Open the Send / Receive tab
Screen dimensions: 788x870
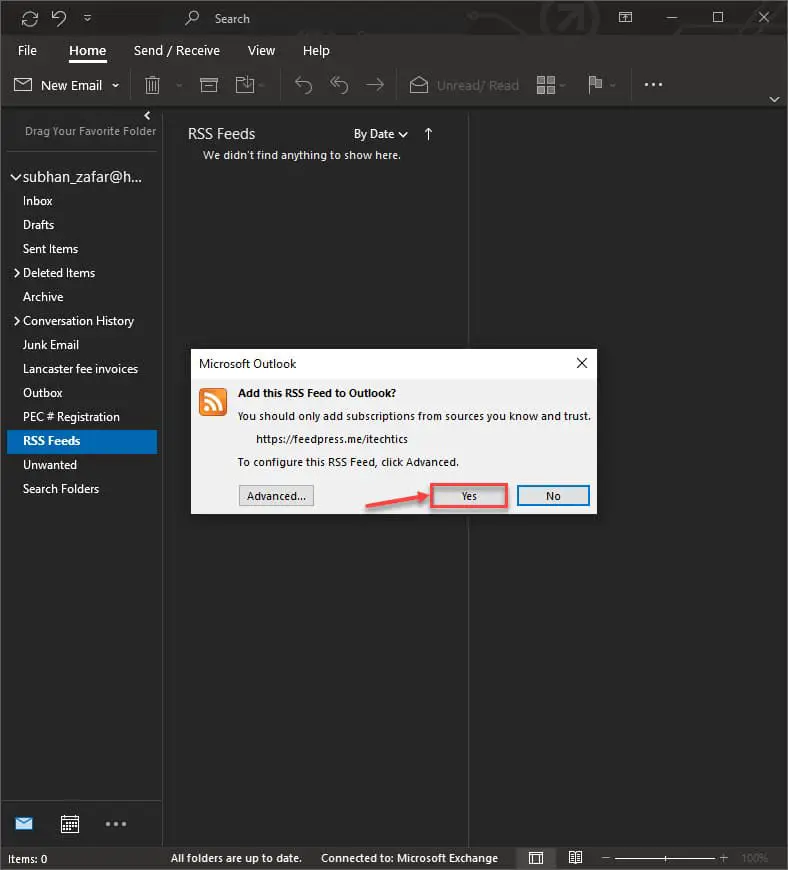tap(176, 50)
